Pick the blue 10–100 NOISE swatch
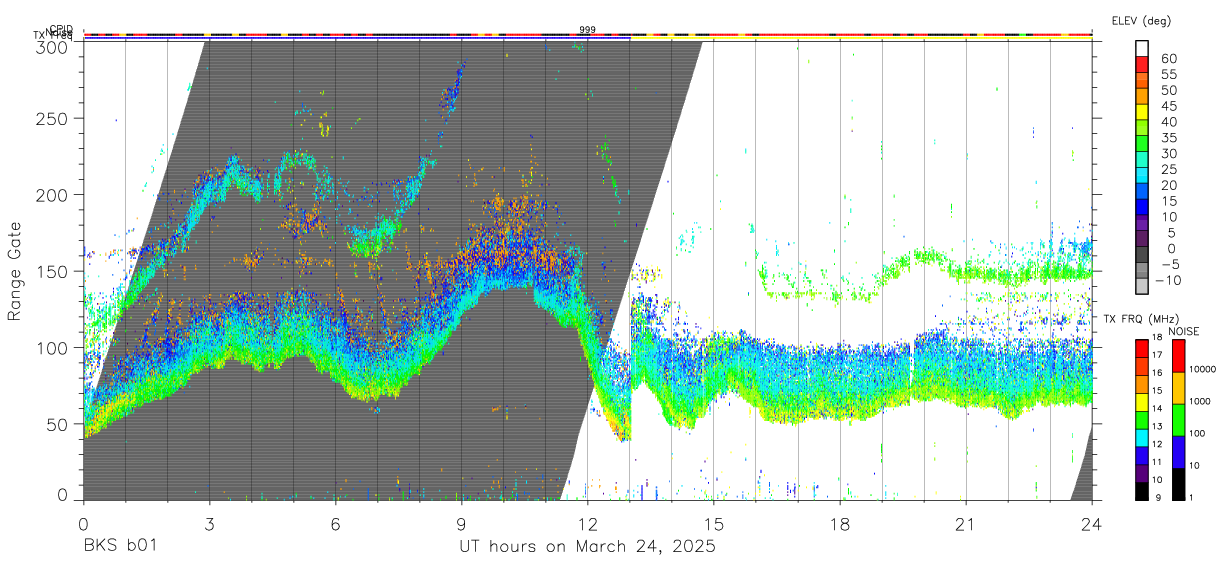 tap(1178, 452)
